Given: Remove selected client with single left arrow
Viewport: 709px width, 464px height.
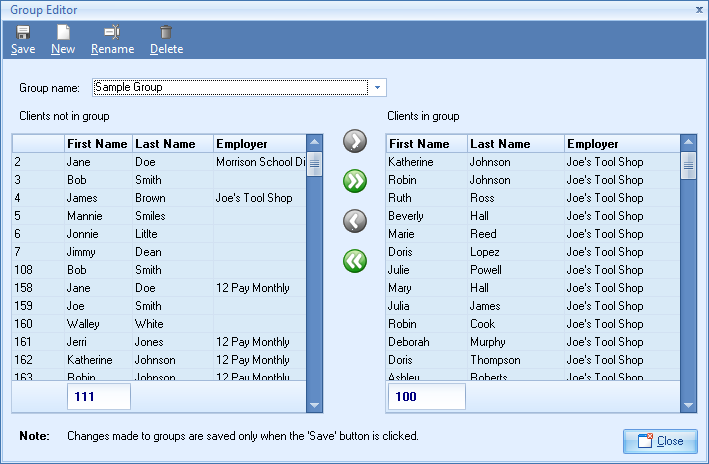Looking at the screenshot, I should tap(355, 221).
